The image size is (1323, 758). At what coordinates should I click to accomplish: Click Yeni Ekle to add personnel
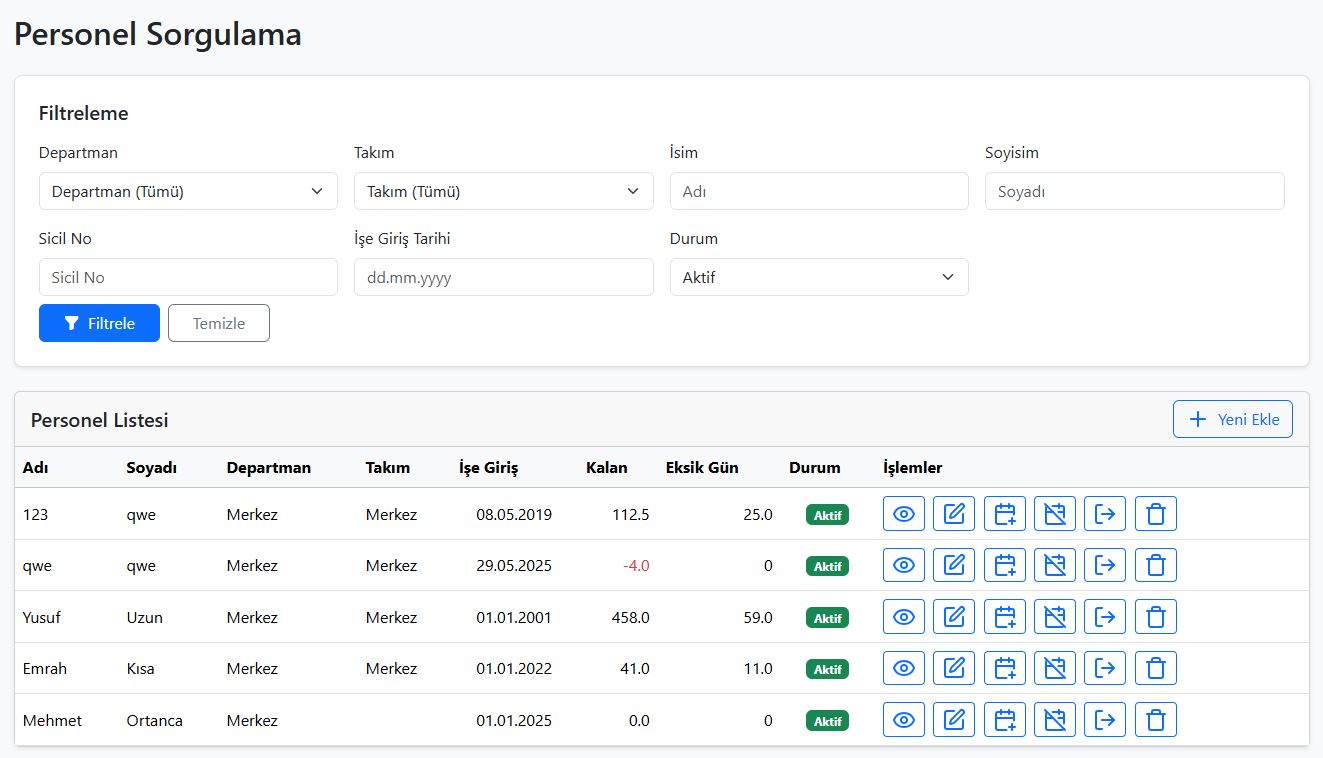(x=1233, y=419)
